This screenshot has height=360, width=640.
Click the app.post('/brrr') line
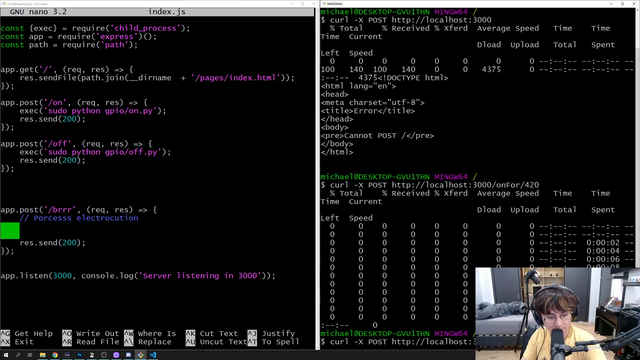[x=79, y=210]
